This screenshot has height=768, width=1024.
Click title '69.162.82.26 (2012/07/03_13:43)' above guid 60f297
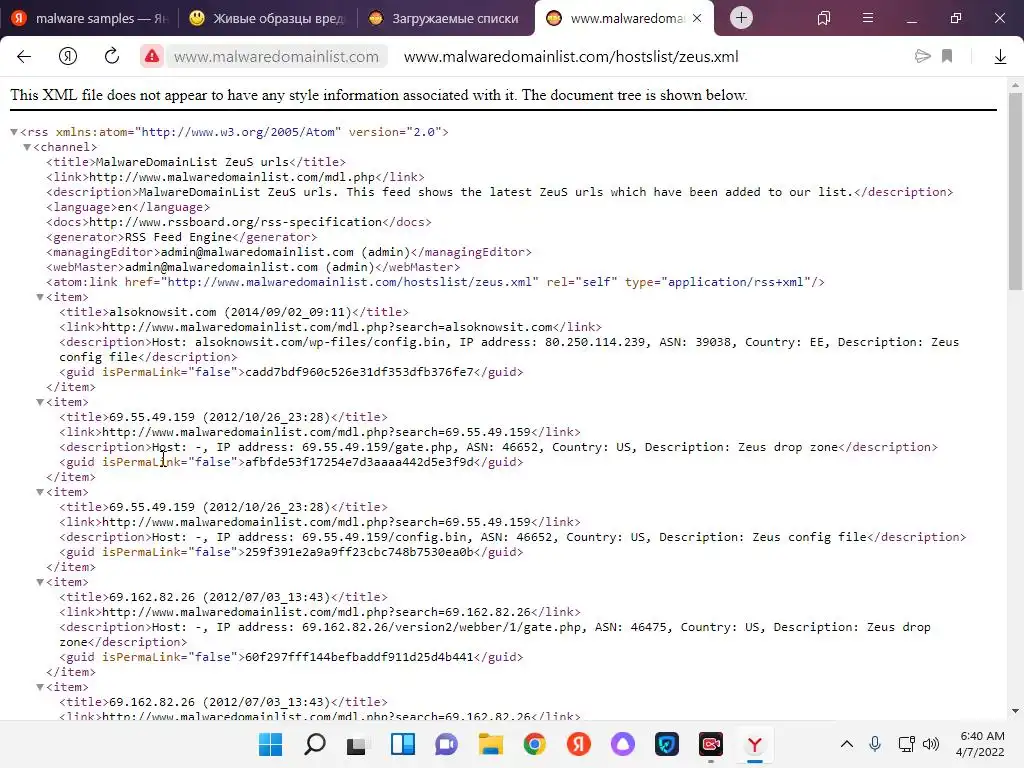coord(220,597)
